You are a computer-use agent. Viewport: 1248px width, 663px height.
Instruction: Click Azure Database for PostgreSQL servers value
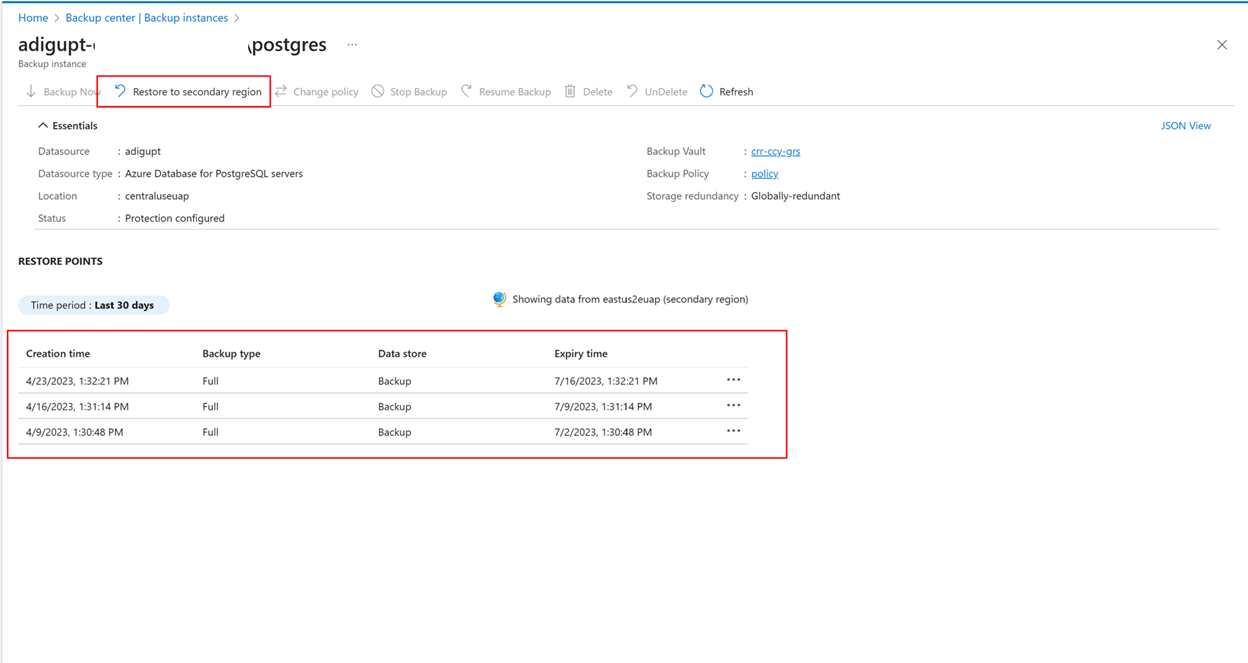[214, 174]
